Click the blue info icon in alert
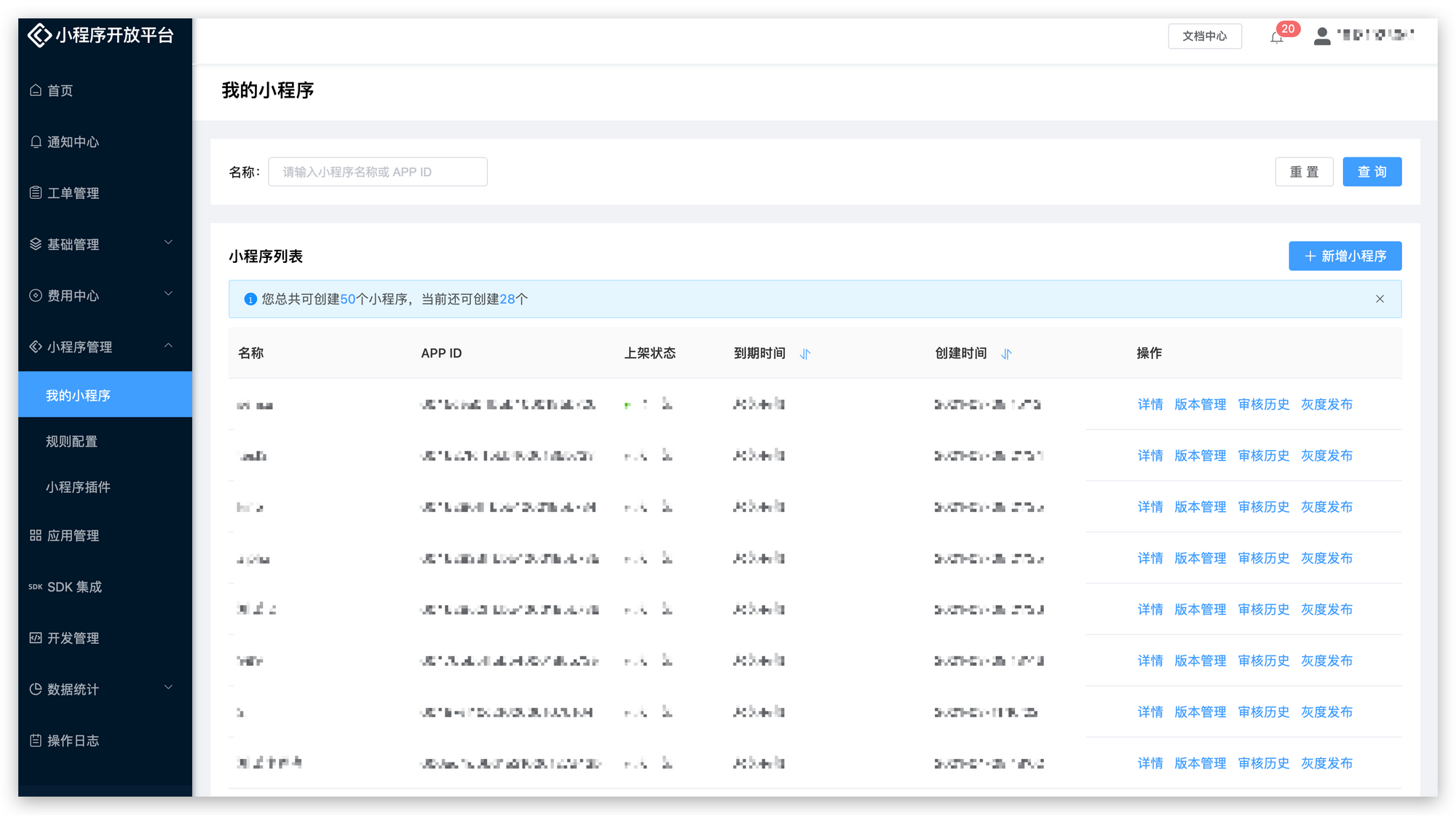This screenshot has height=815, width=1456. (x=250, y=299)
